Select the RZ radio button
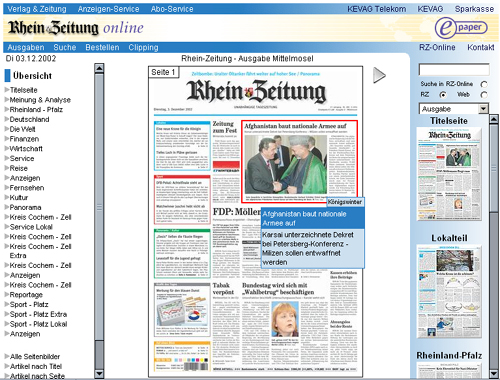The width and height of the screenshot is (500, 380). click(443, 95)
